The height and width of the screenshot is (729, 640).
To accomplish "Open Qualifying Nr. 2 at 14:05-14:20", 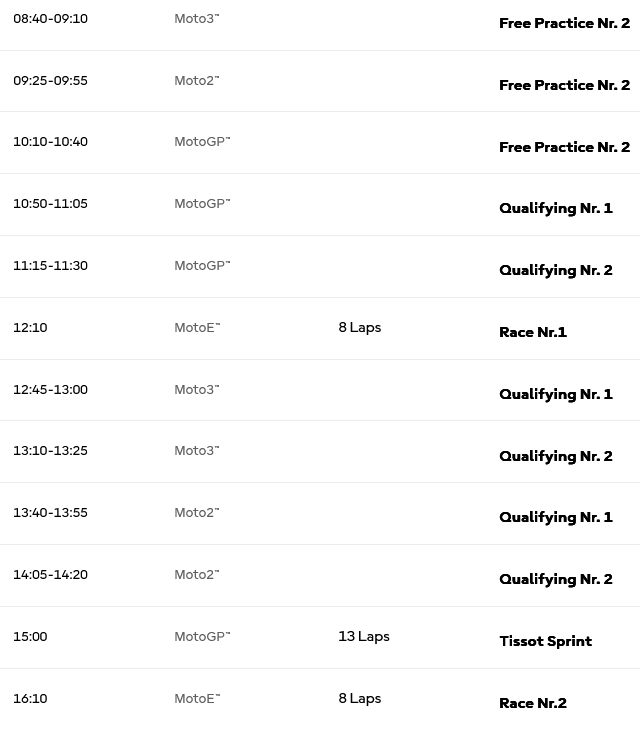I will [x=556, y=579].
